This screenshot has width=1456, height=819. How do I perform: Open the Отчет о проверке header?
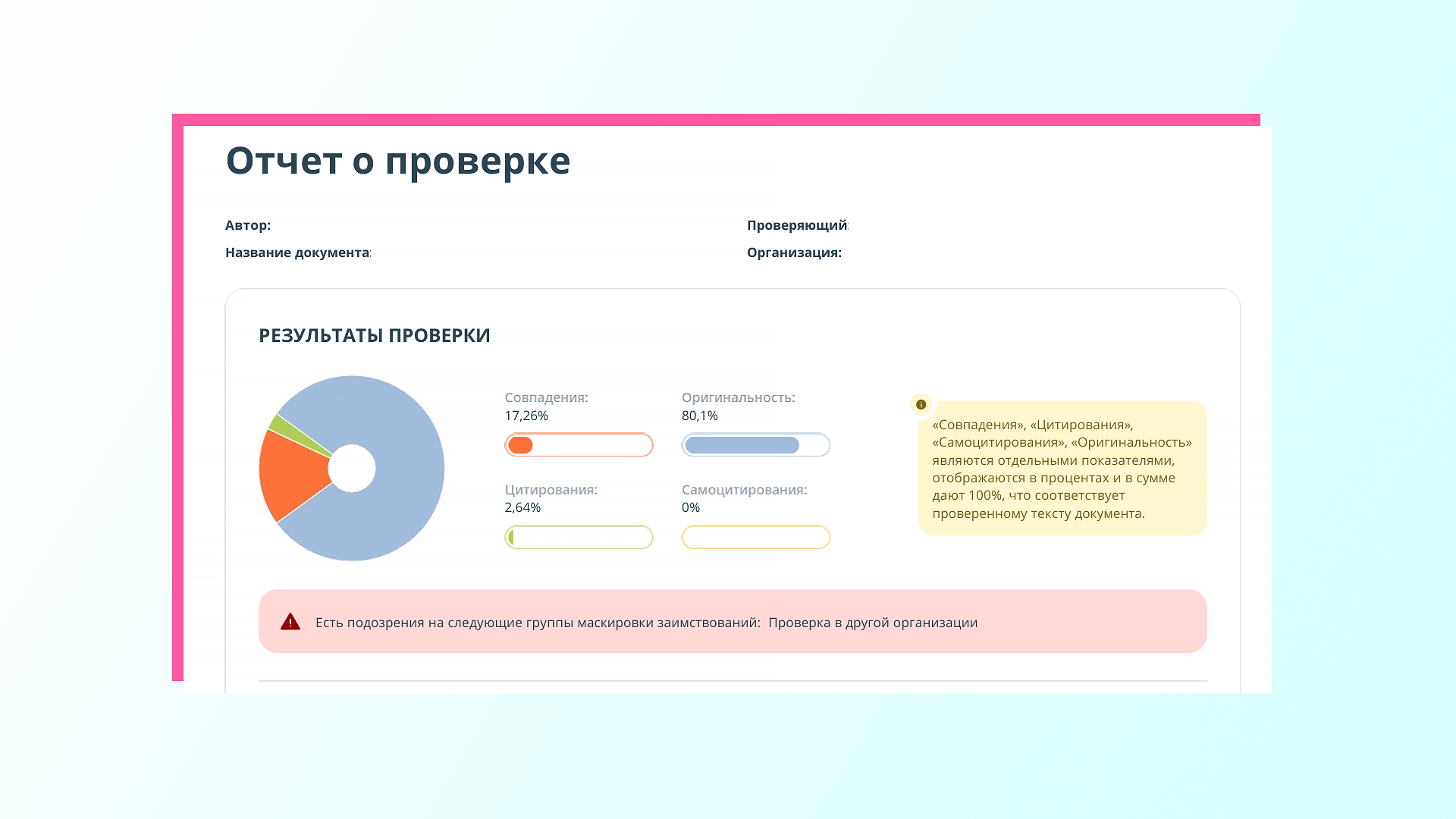(x=398, y=161)
